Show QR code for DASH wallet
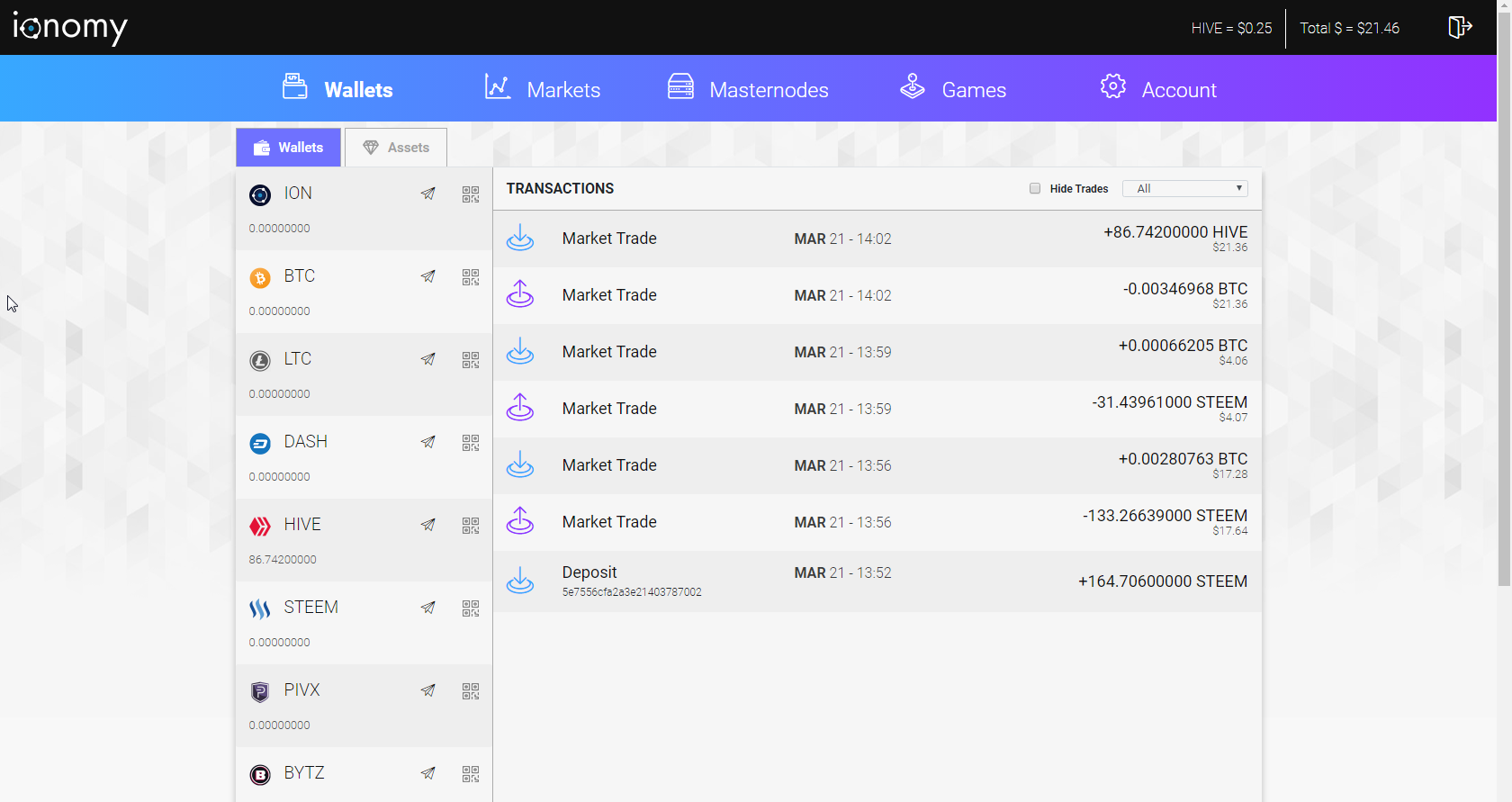 471,443
